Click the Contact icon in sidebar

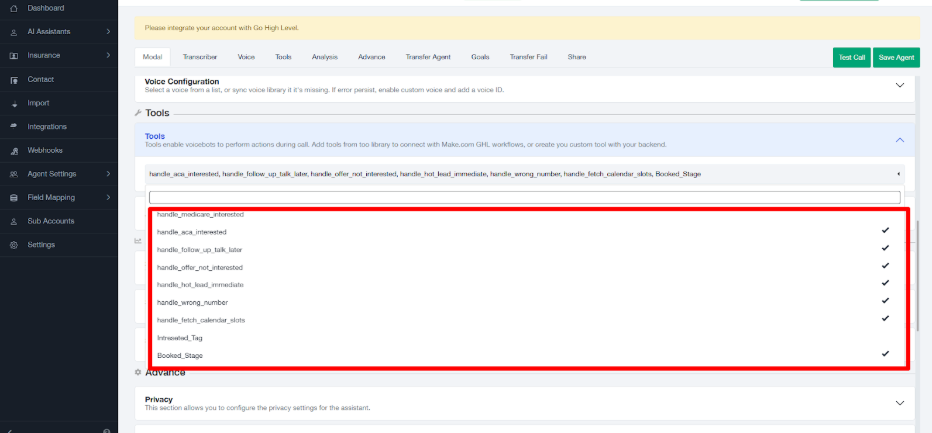pos(14,80)
